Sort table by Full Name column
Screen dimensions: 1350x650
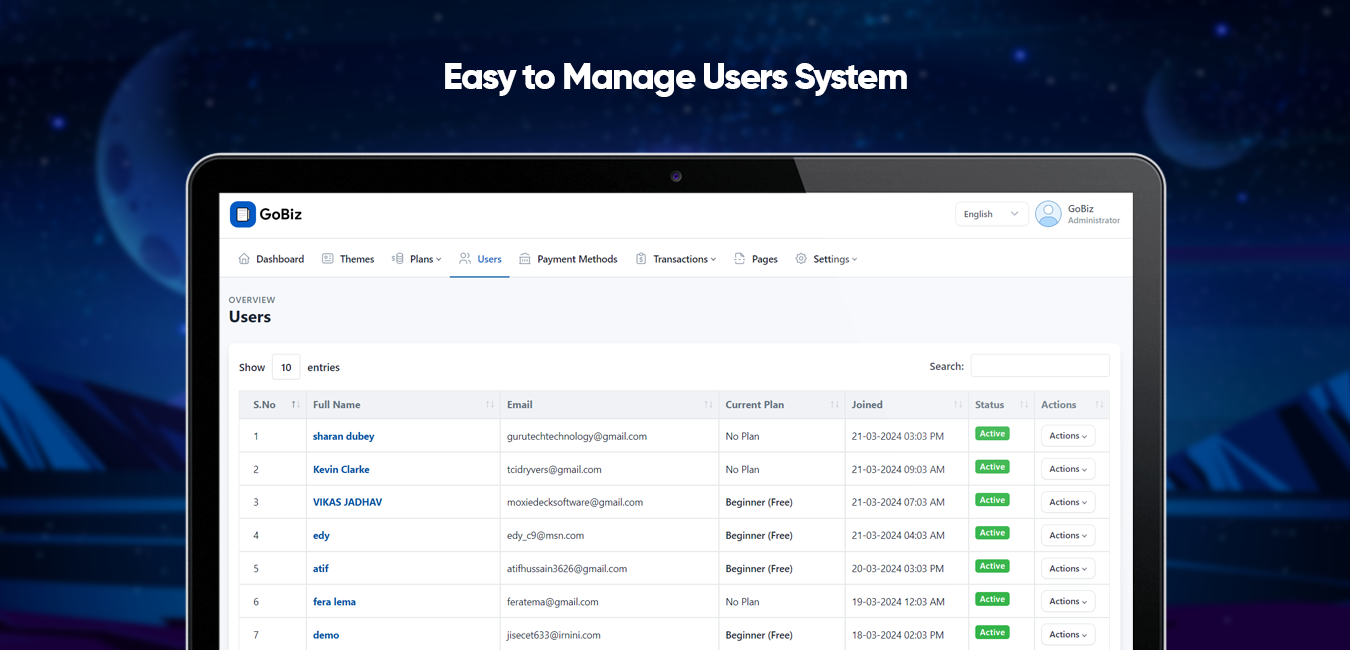[x=337, y=405]
